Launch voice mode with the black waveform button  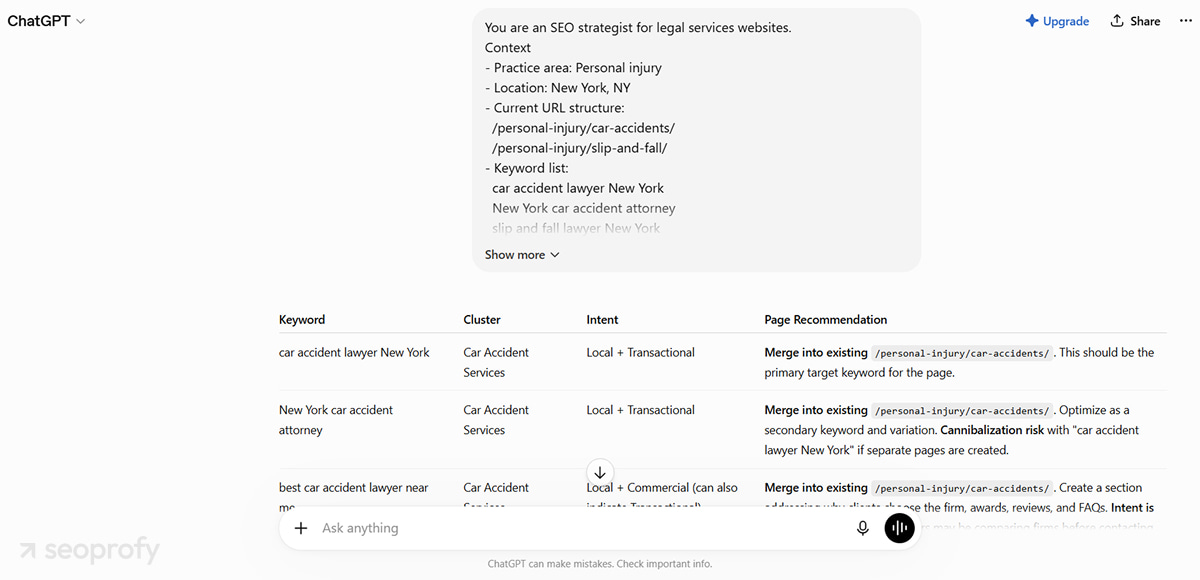pyautogui.click(x=900, y=528)
